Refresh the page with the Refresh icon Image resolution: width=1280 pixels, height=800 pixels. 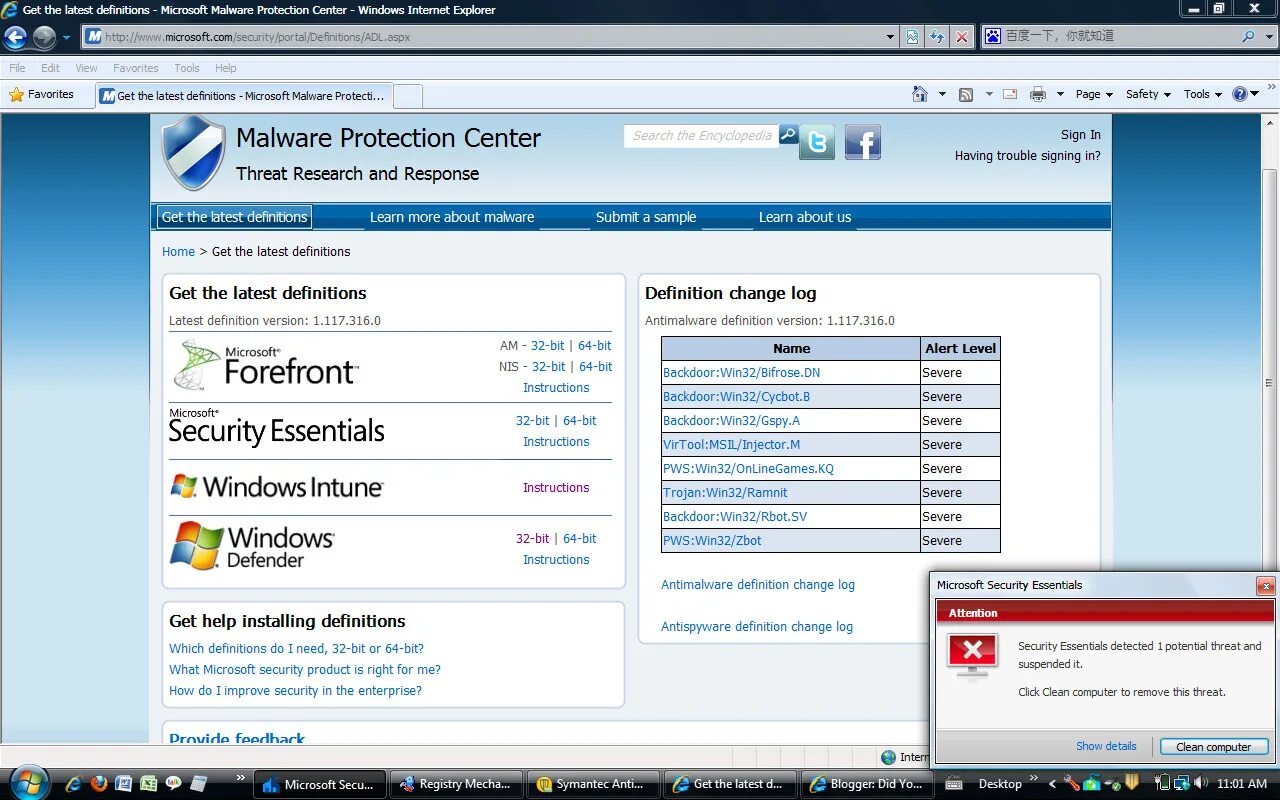pyautogui.click(x=937, y=37)
